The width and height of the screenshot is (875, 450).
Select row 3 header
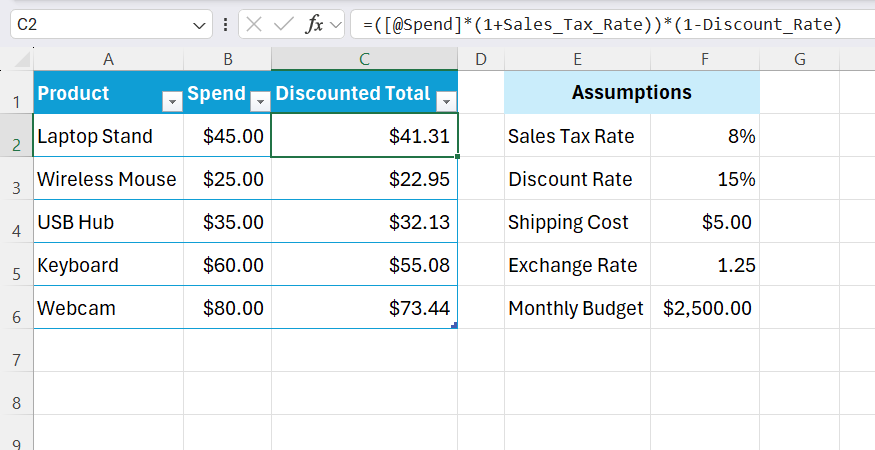tap(17, 179)
